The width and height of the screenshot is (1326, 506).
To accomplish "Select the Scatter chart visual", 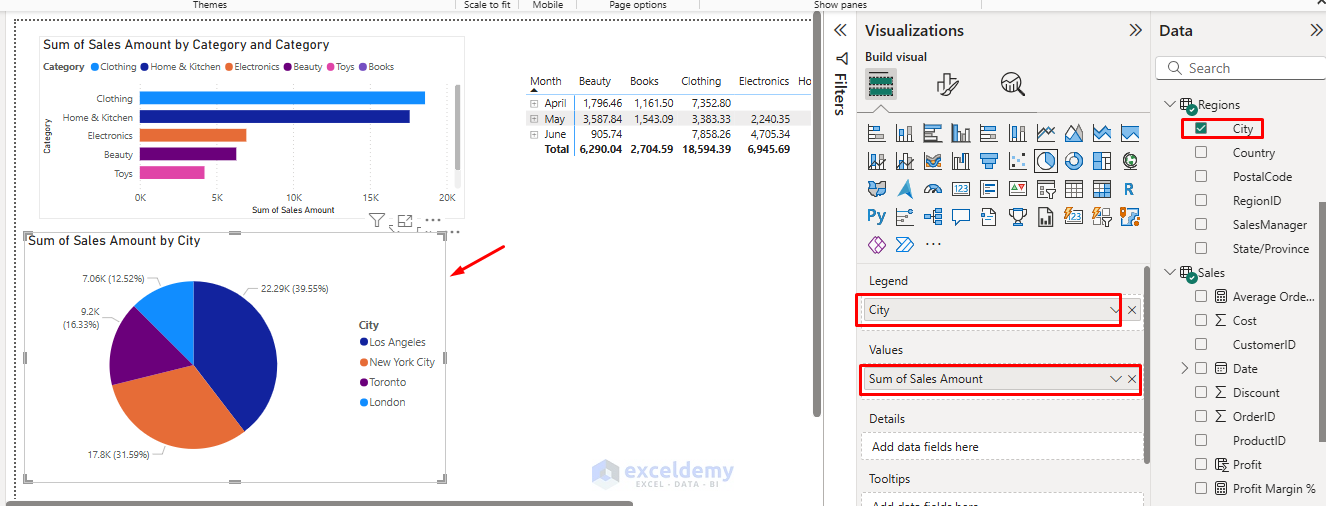I will [1018, 161].
